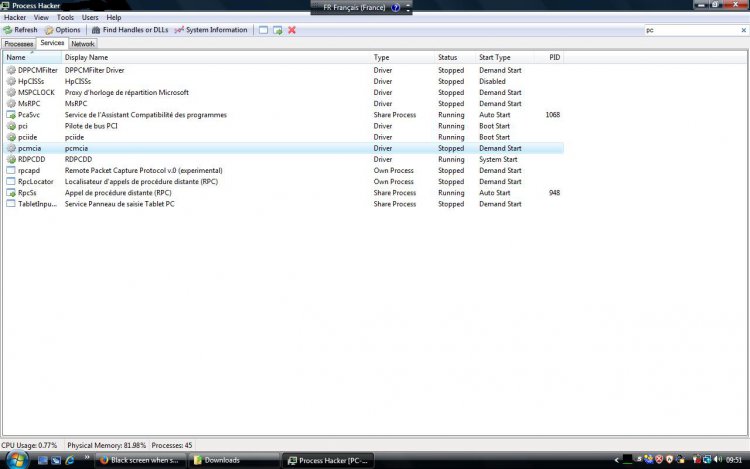Select 'Remote Packet Capture Protocol v.0 (experimental)'

pos(143,170)
